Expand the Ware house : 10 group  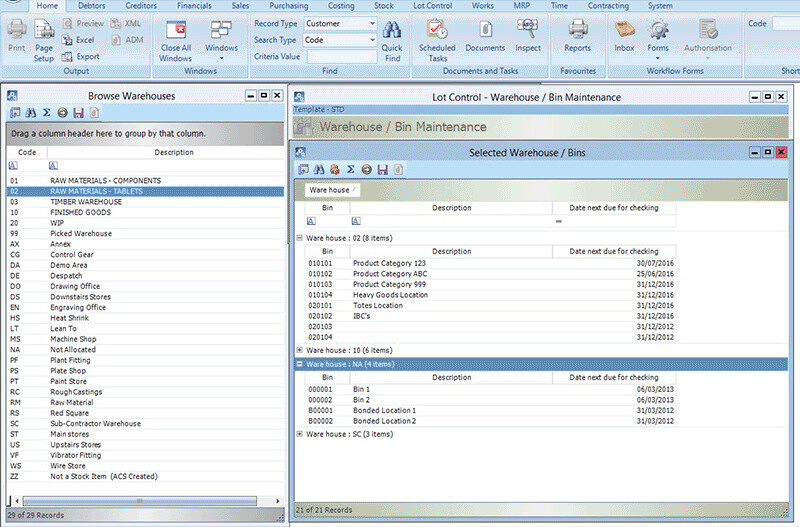300,350
